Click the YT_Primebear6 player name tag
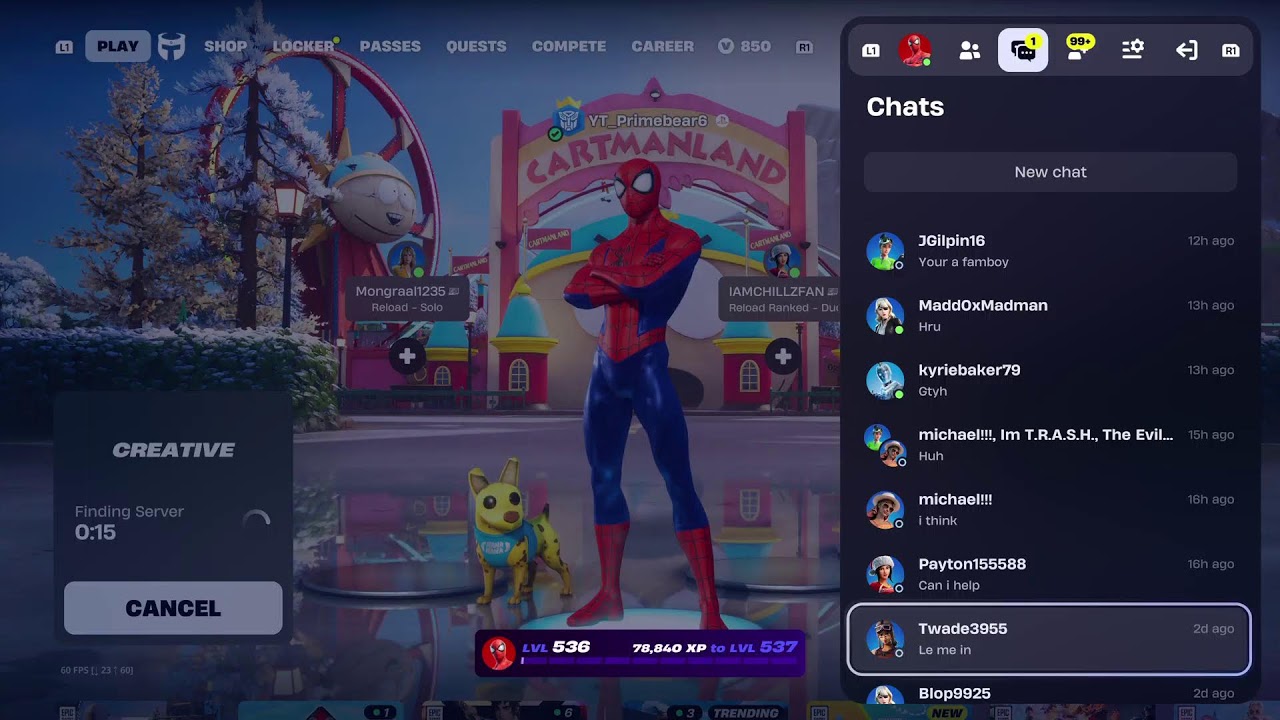The height and width of the screenshot is (720, 1280). (648, 121)
